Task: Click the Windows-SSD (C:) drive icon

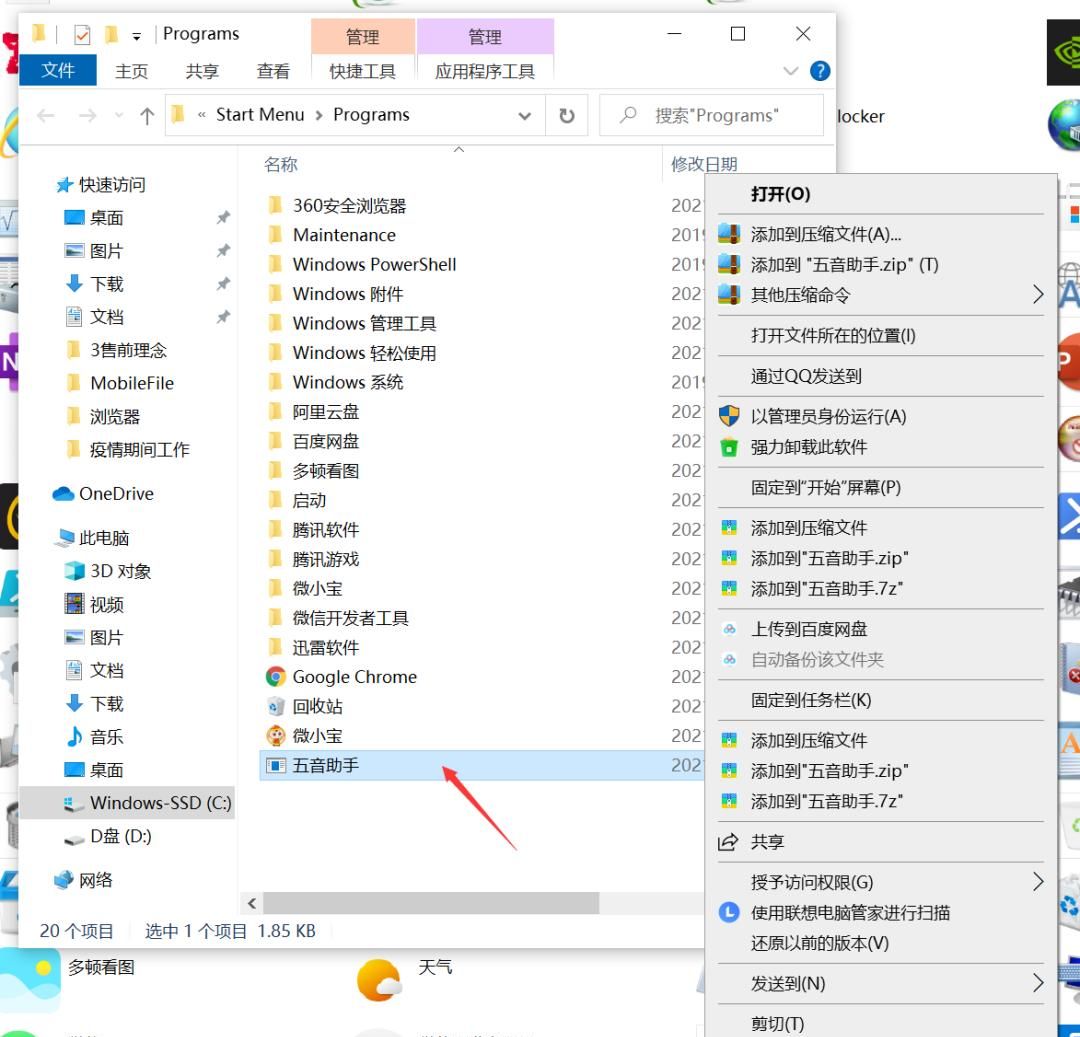Action: 74,803
